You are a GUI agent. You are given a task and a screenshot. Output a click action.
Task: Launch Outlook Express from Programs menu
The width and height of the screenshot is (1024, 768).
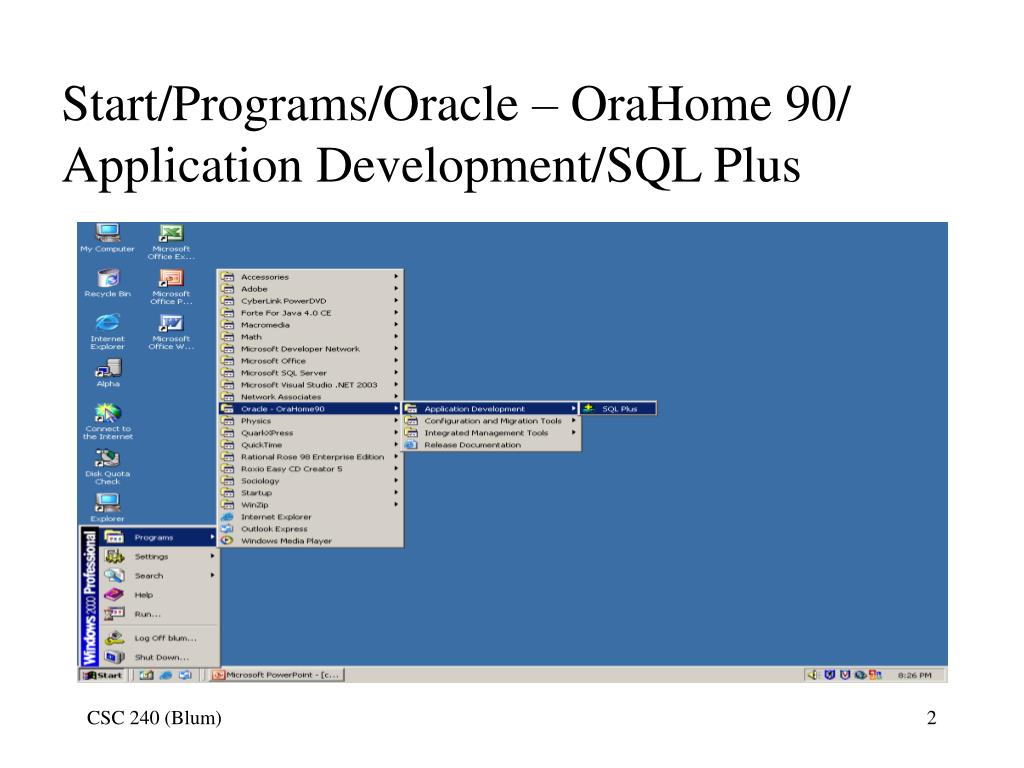(310, 528)
